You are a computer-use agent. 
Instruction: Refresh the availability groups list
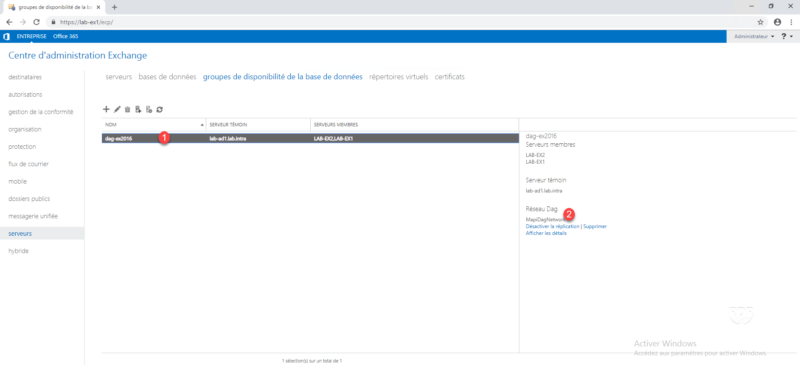[159, 109]
